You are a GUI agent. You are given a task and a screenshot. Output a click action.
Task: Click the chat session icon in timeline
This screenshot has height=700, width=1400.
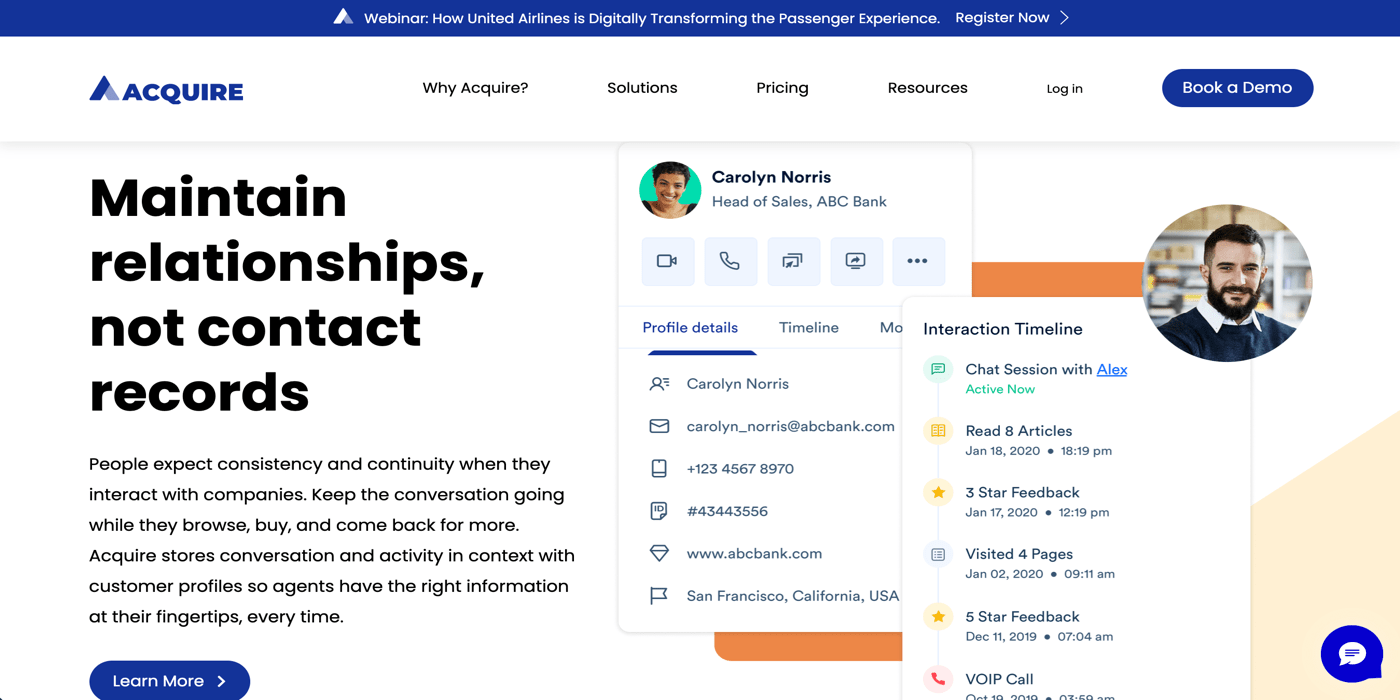(938, 369)
